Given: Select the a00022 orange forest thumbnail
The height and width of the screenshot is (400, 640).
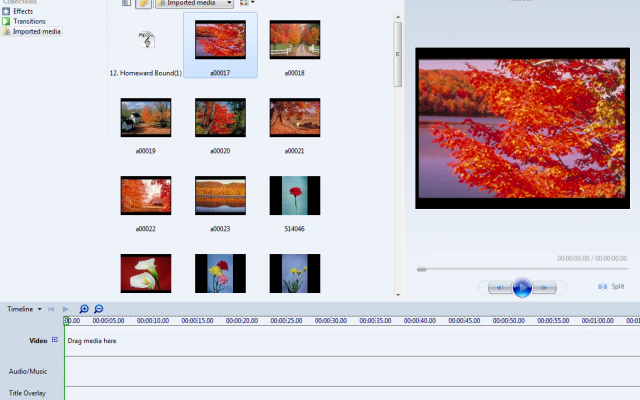Looking at the screenshot, I should (x=146, y=196).
